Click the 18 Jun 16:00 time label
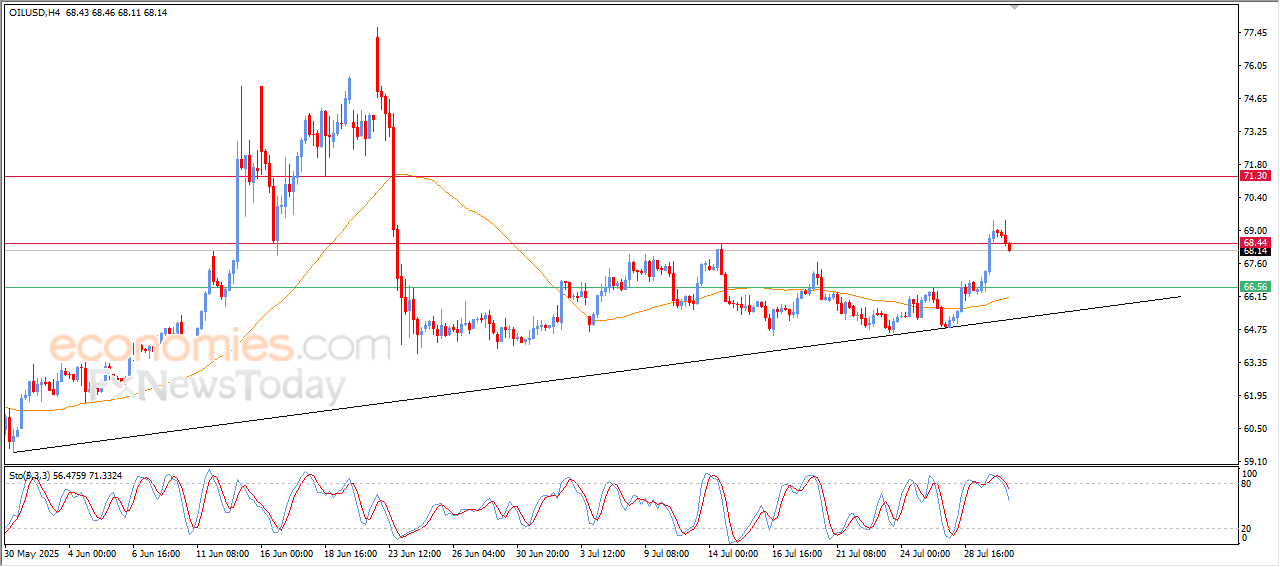This screenshot has width=1280, height=567. (349, 552)
